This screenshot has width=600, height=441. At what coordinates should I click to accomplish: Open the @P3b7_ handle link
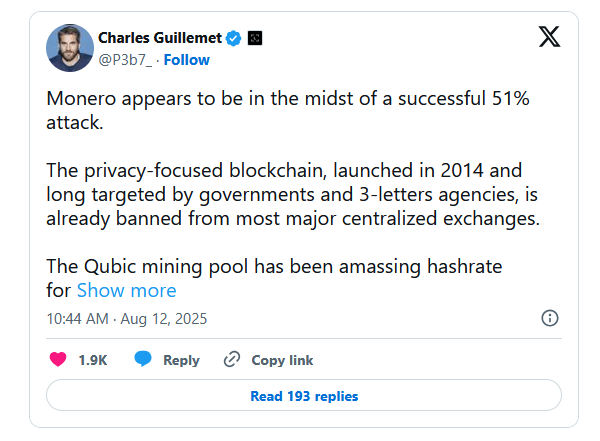123,59
